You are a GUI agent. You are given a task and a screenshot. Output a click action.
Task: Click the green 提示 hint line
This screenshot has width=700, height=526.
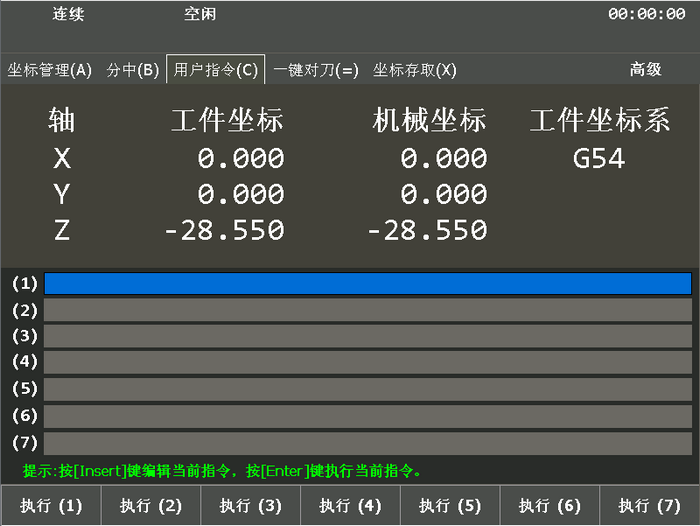(x=222, y=471)
